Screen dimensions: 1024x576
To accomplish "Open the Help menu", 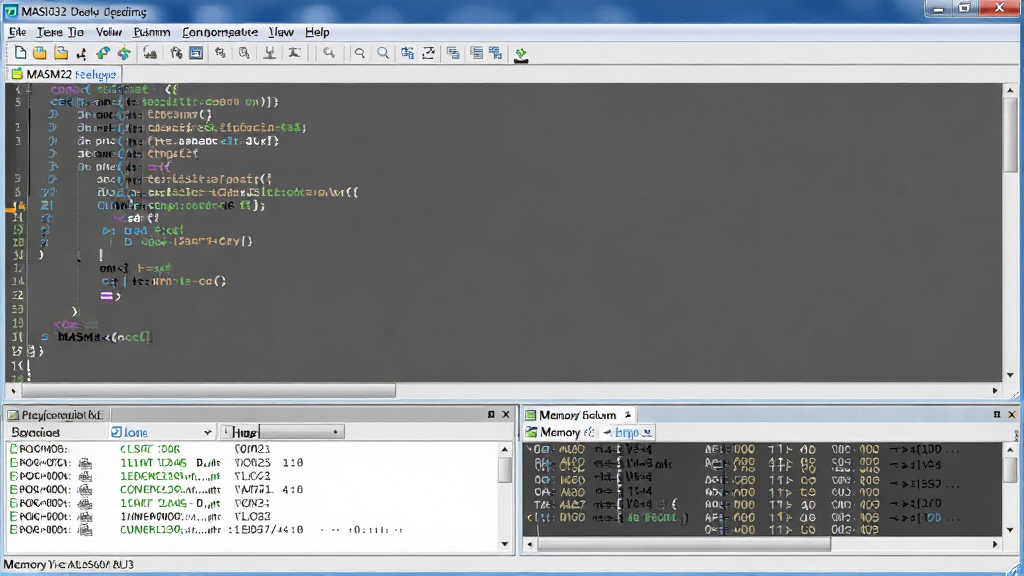I will 317,32.
